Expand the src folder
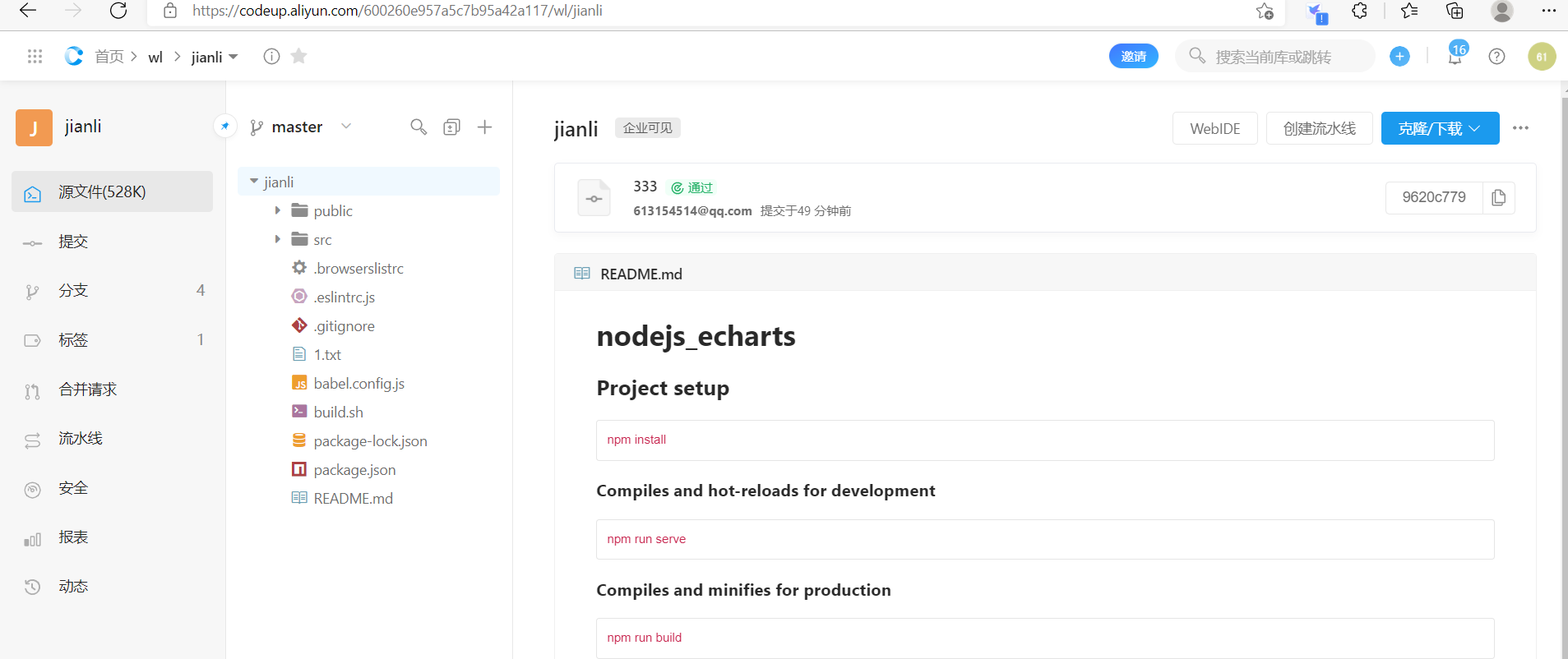The width and height of the screenshot is (1568, 659). 278,240
